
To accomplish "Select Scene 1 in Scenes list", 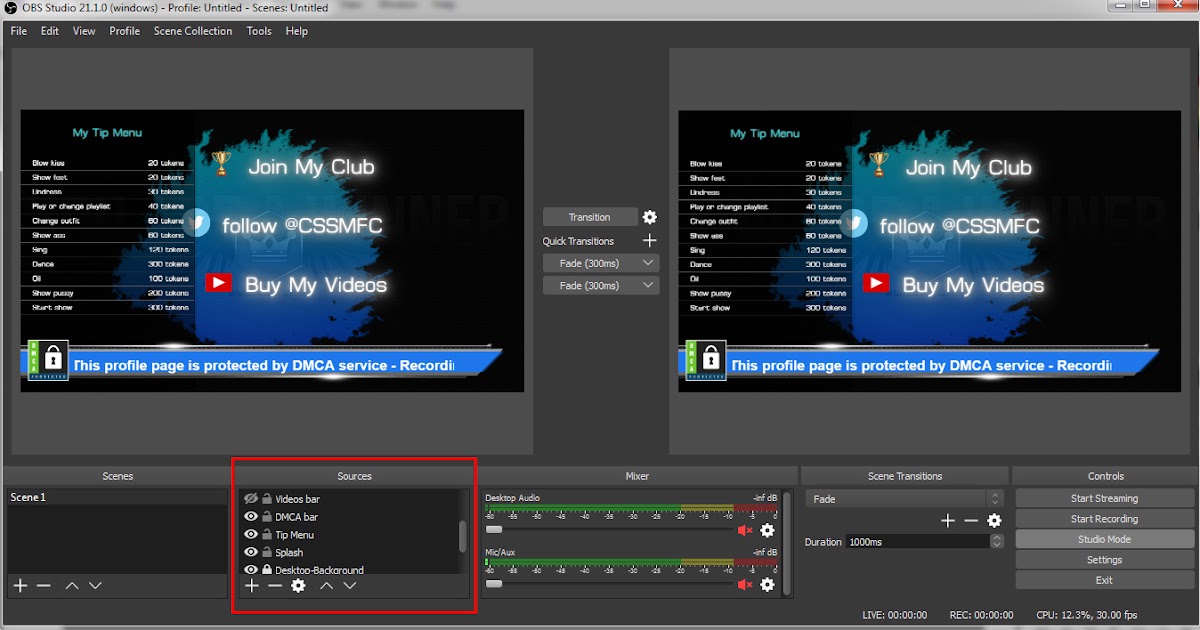I will [x=117, y=498].
